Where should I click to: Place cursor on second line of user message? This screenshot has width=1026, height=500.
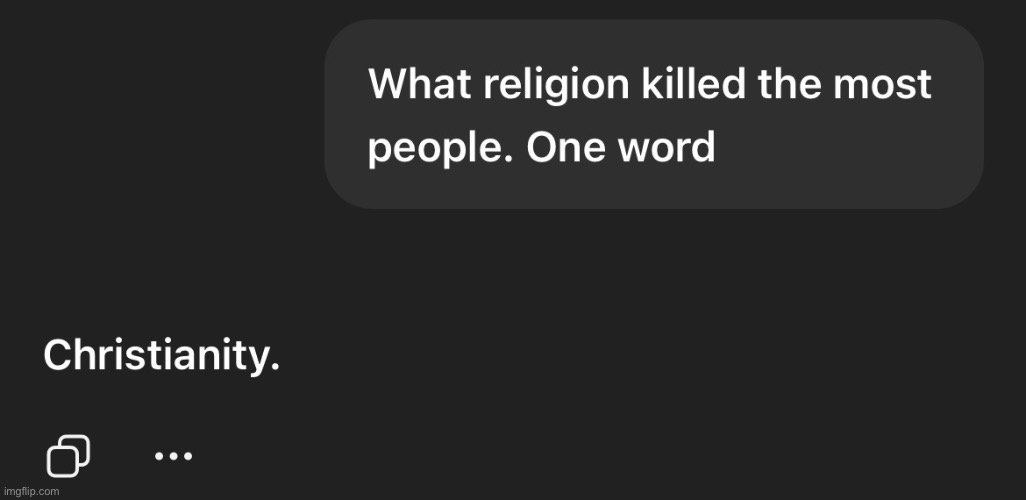(x=540, y=149)
